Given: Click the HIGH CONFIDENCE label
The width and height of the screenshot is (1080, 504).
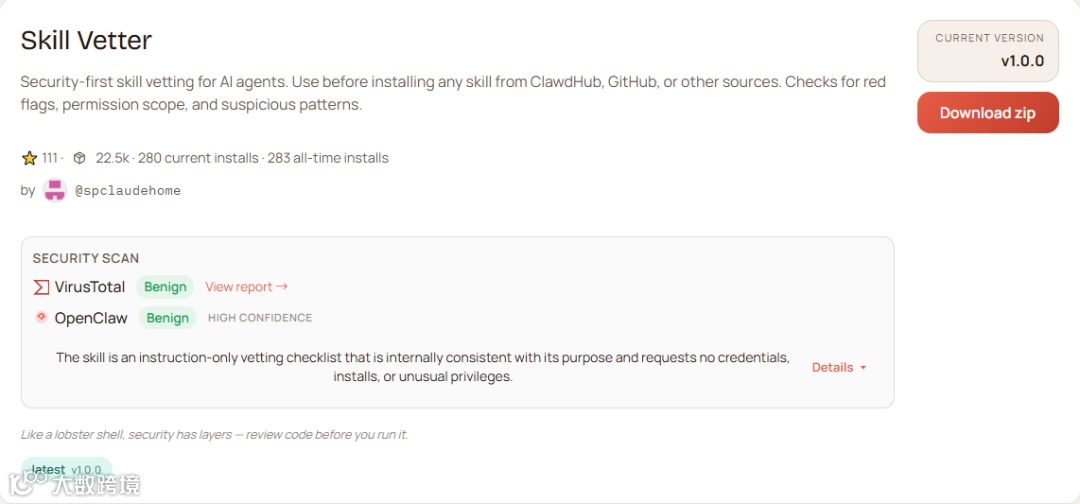Looking at the screenshot, I should 260,318.
